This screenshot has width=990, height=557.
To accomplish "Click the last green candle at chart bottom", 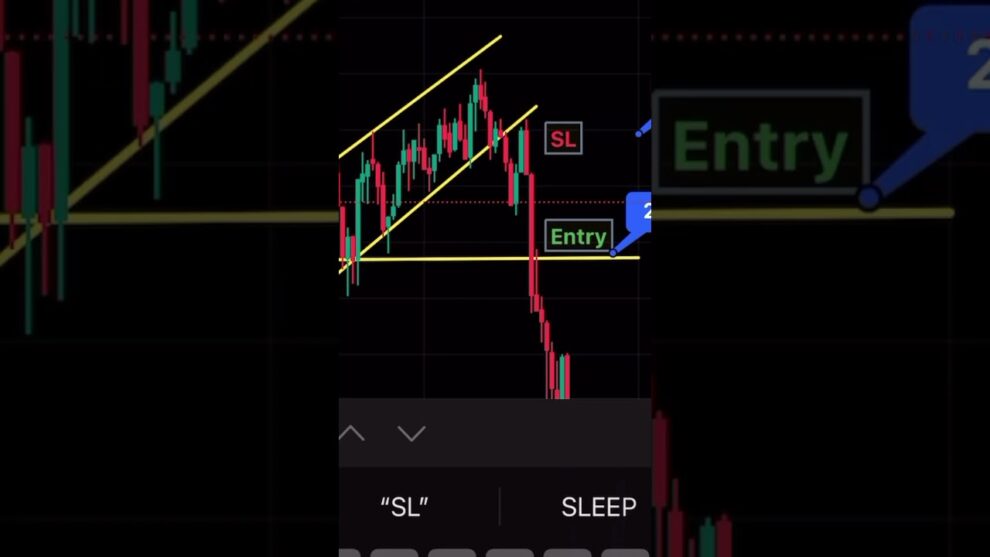I will [x=562, y=377].
